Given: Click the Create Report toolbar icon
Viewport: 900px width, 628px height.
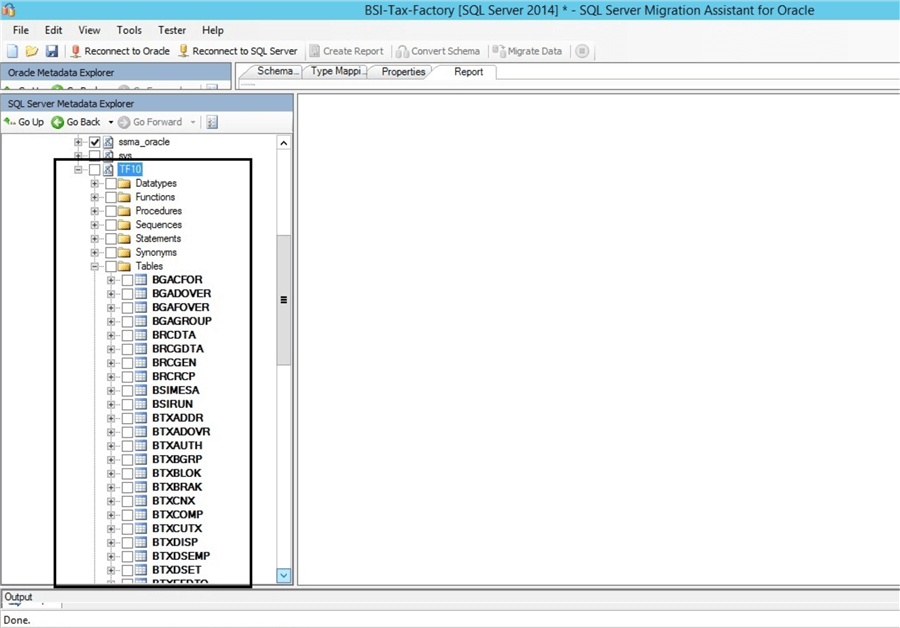Looking at the screenshot, I should [346, 50].
